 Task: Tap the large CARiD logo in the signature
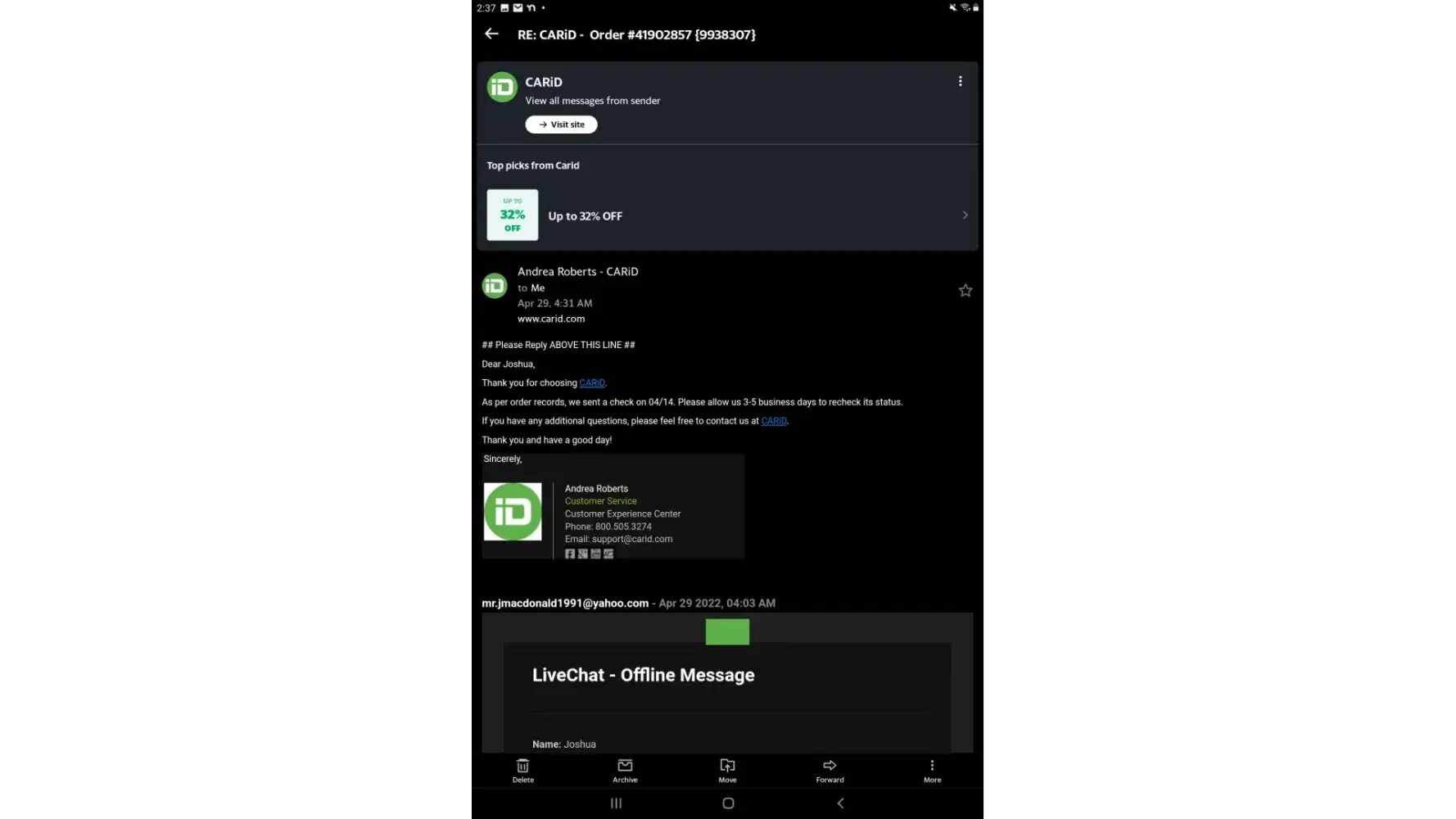[513, 512]
